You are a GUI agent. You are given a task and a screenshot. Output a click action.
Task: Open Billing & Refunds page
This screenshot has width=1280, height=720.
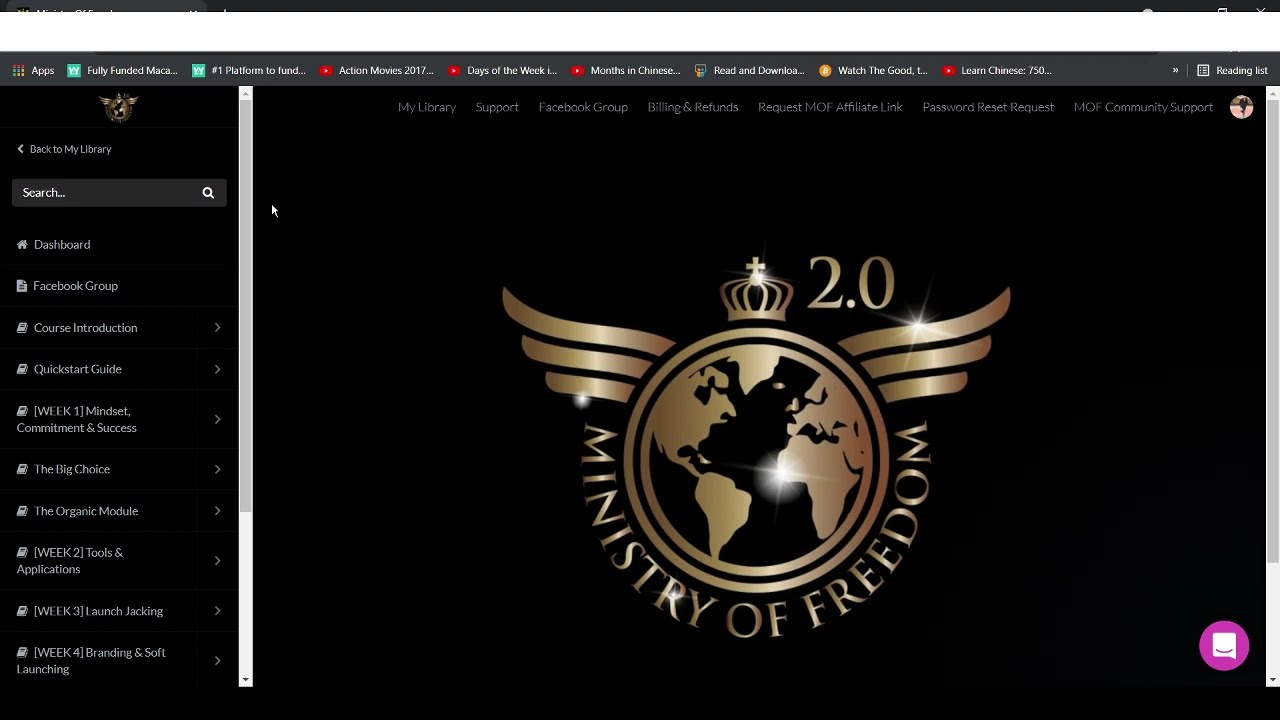pyautogui.click(x=693, y=107)
